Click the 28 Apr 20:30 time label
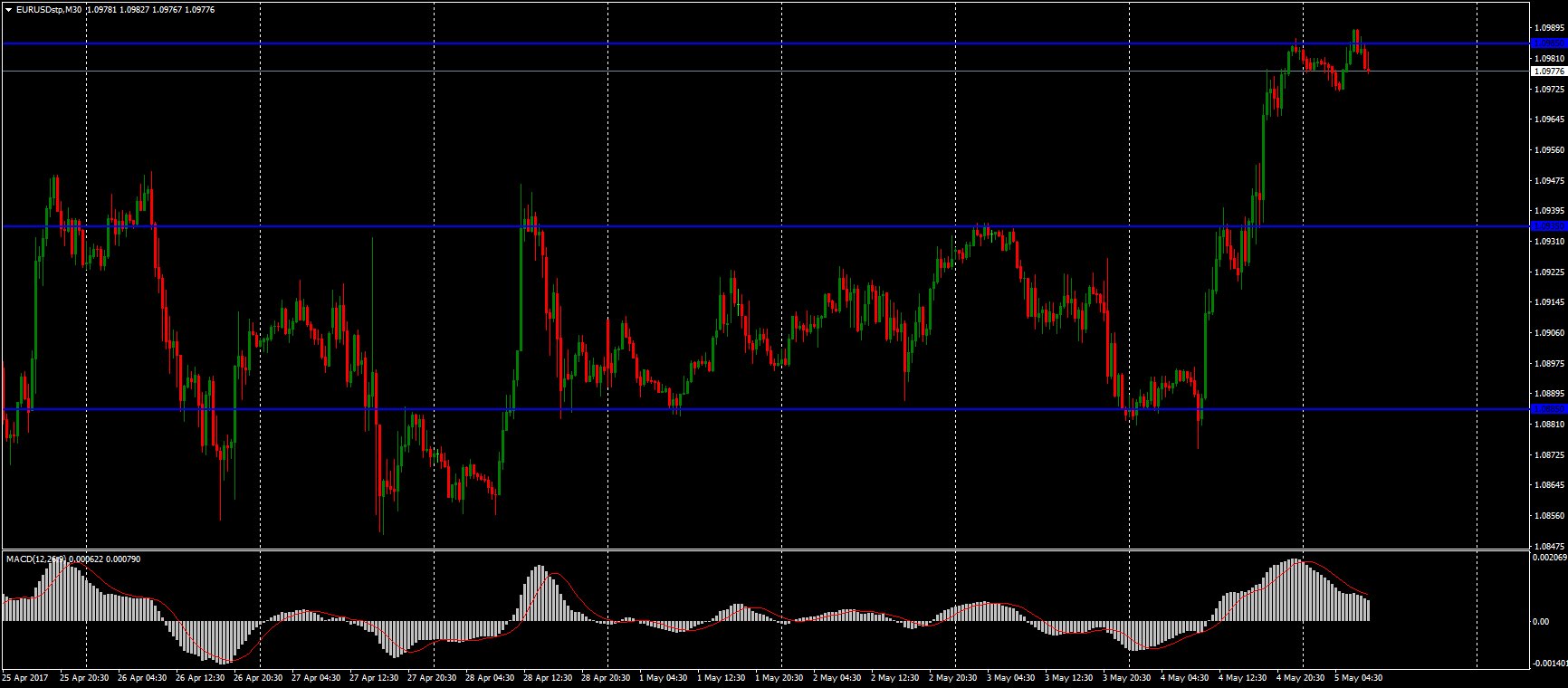Viewport: 1568px width, 688px height. [x=606, y=677]
